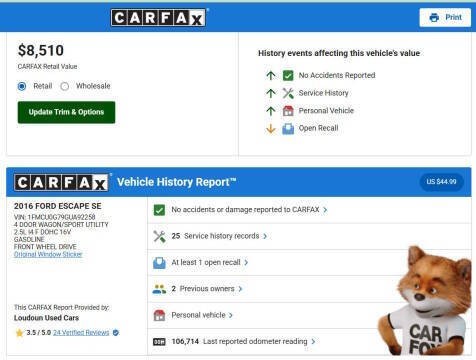This screenshot has height=360, width=476.
Task: Click the Print button
Action: pos(445,17)
